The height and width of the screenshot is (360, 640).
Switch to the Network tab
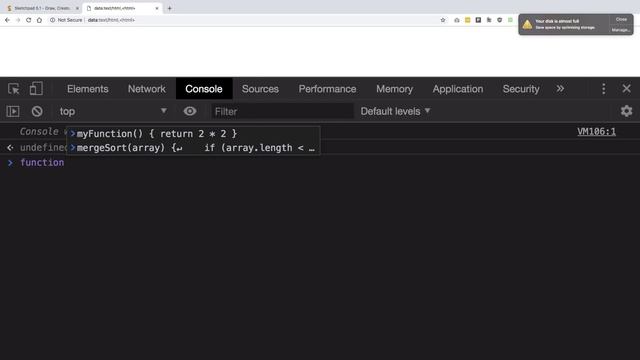point(147,89)
